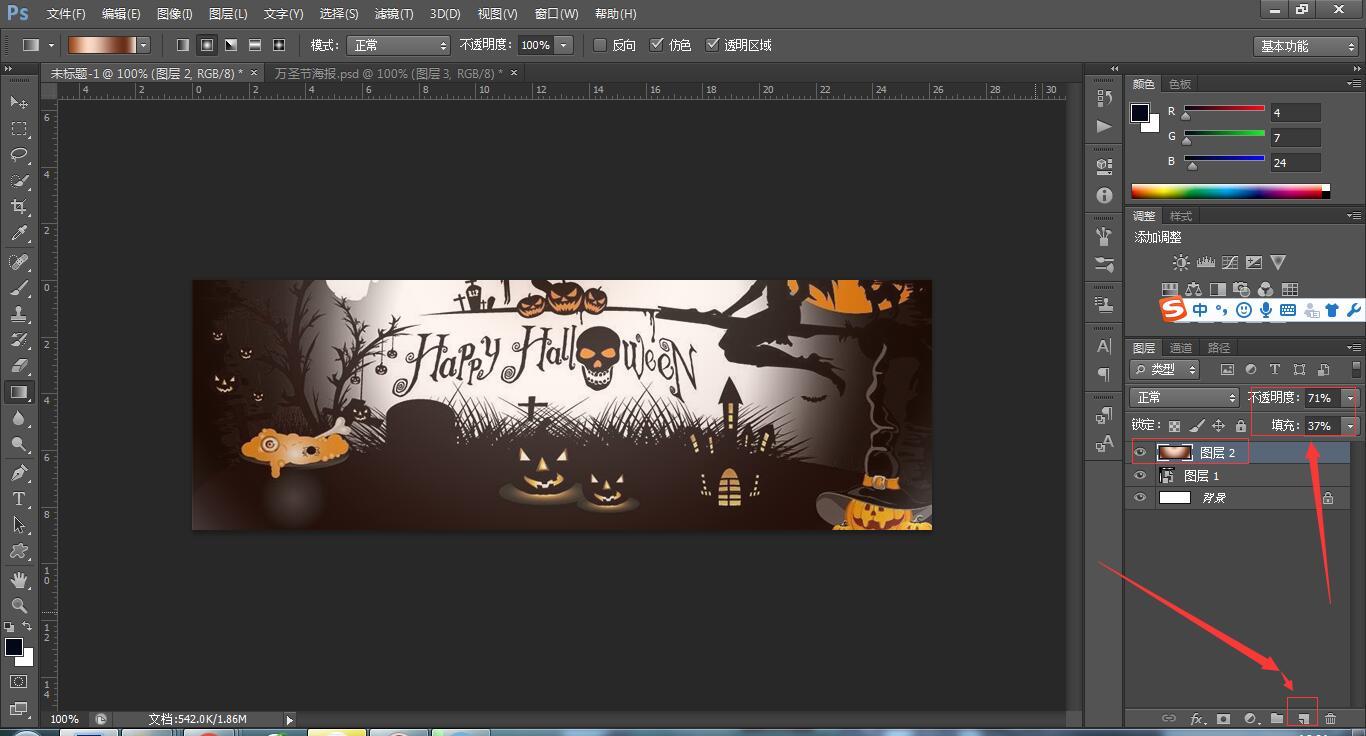Open the 模式 blend mode dropdown in options bar
Viewport: 1366px width, 736px height.
(398, 45)
